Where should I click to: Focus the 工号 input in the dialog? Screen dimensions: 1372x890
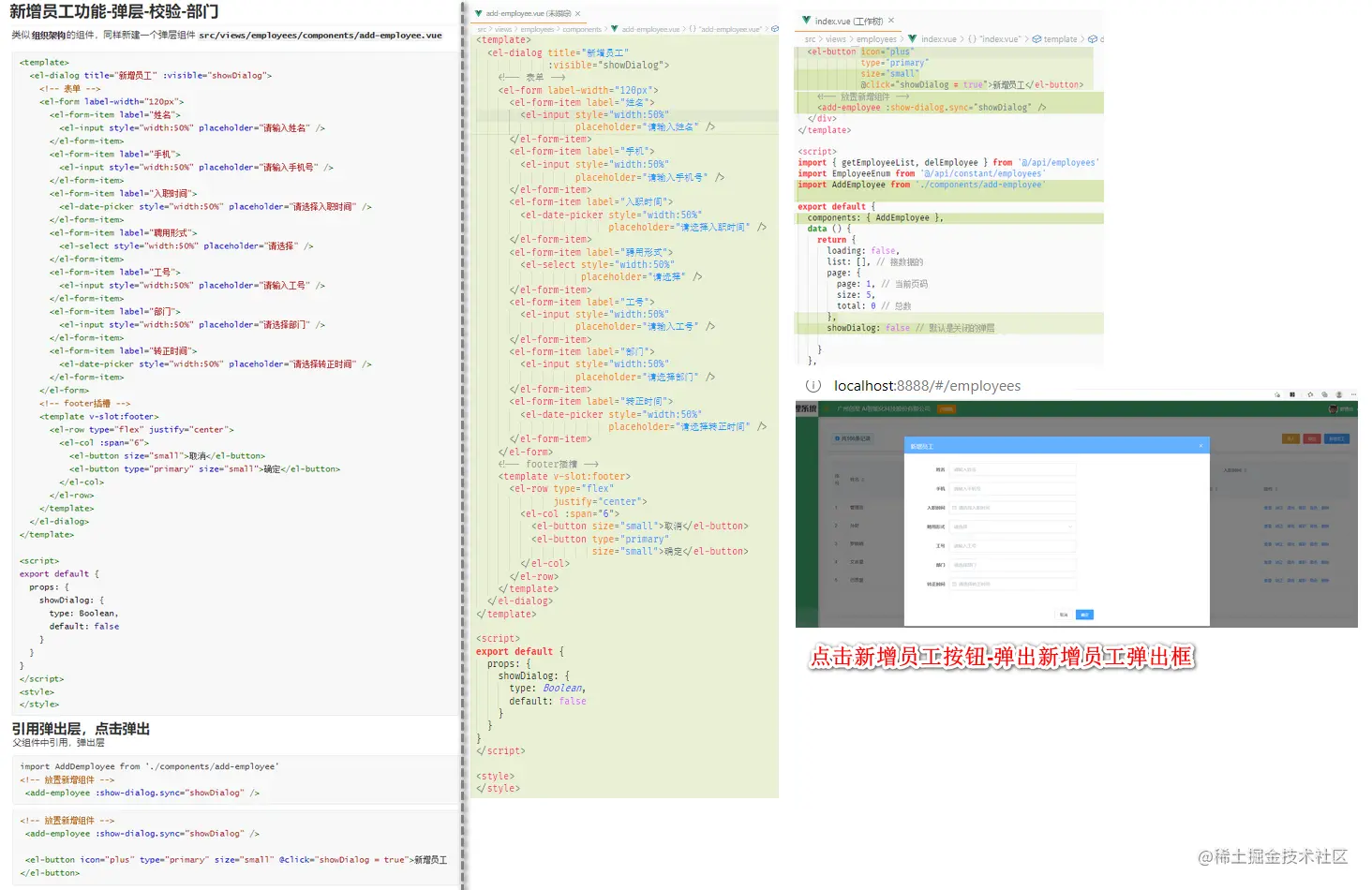point(1013,545)
